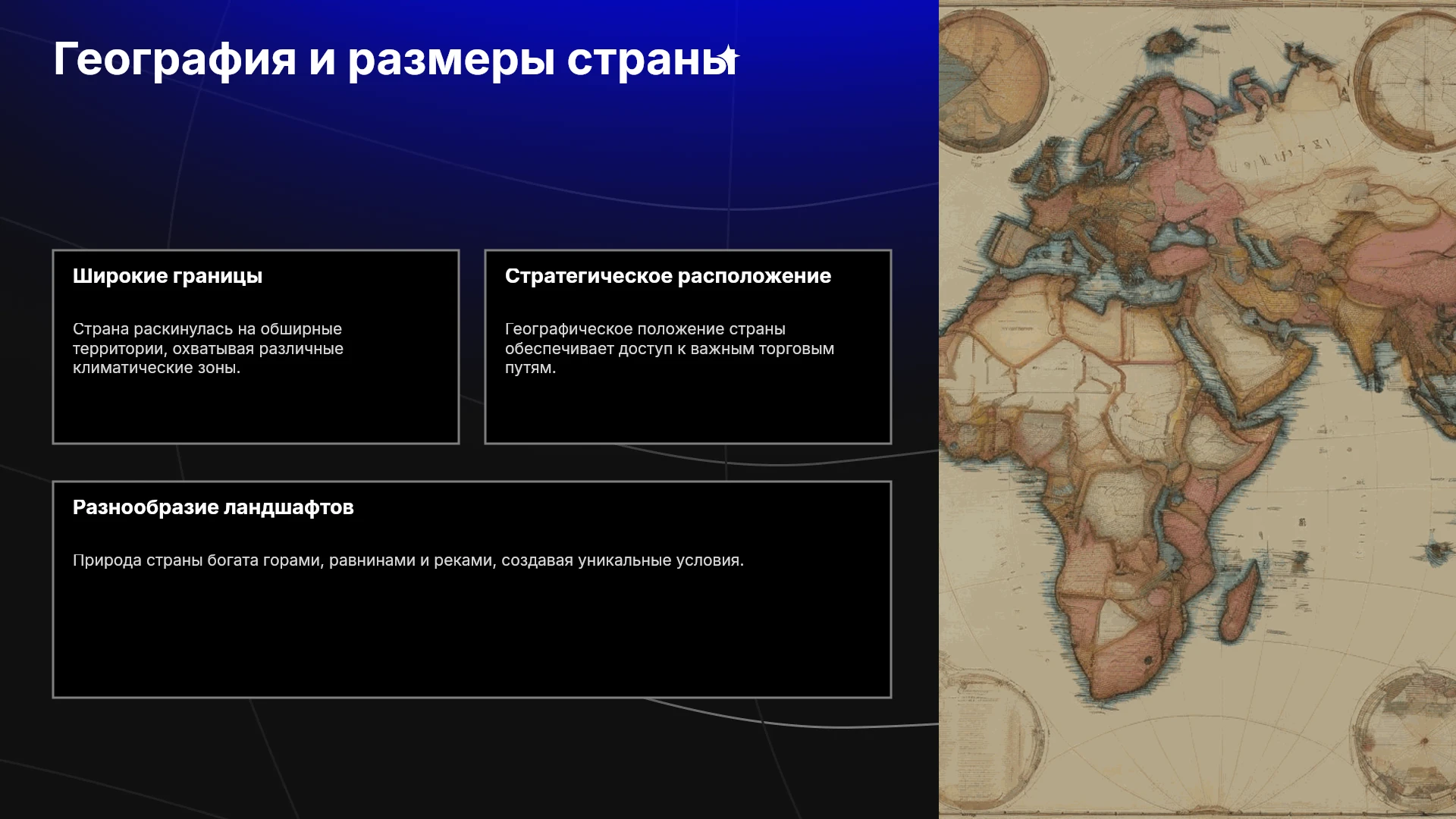Select the Широкие границы card heading
Screen dimensions: 1456x819
tap(168, 276)
